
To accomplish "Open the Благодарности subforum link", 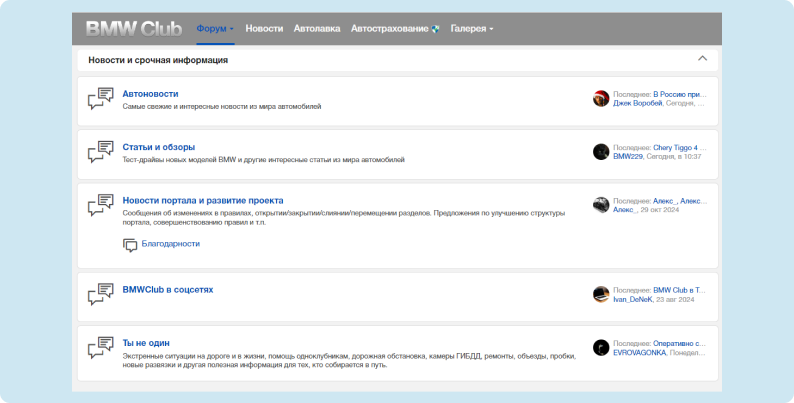I will pos(170,243).
